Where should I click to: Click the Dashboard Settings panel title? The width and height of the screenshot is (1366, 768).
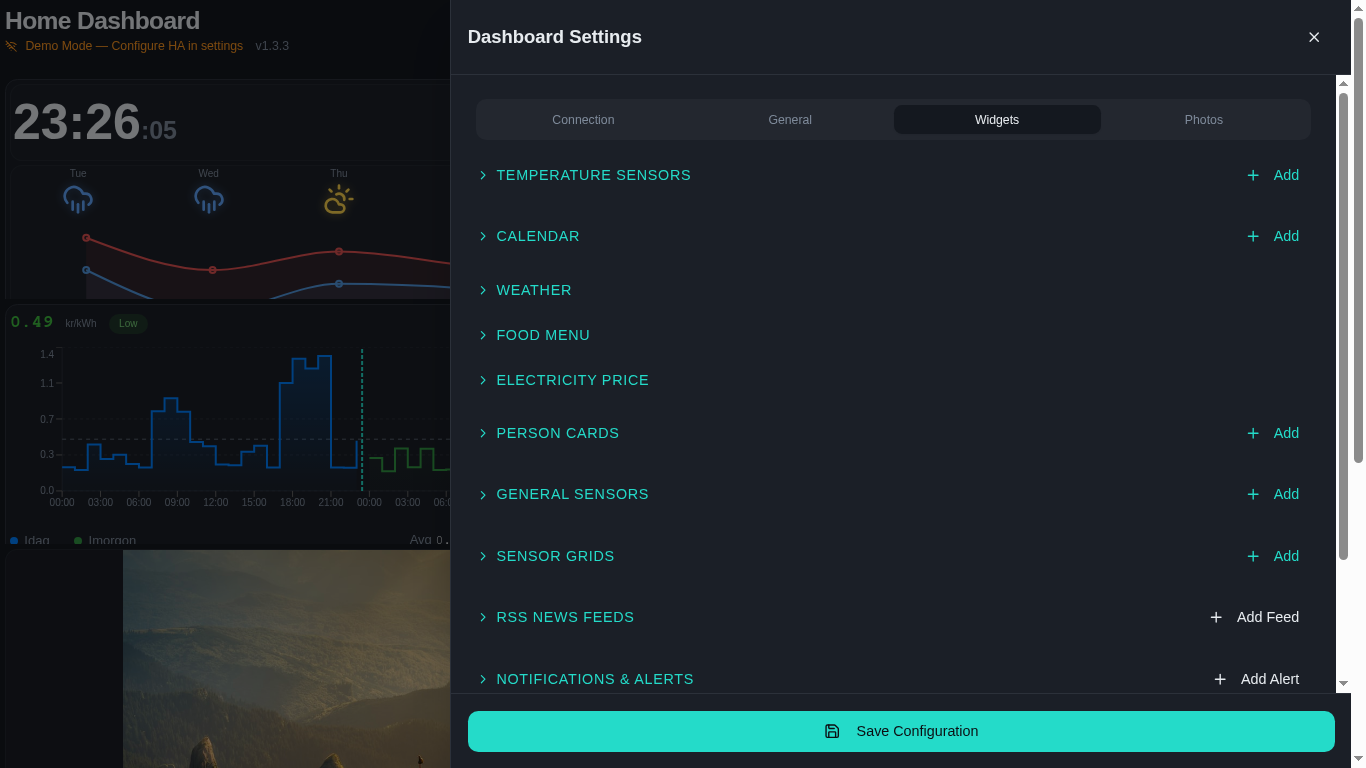tap(555, 37)
